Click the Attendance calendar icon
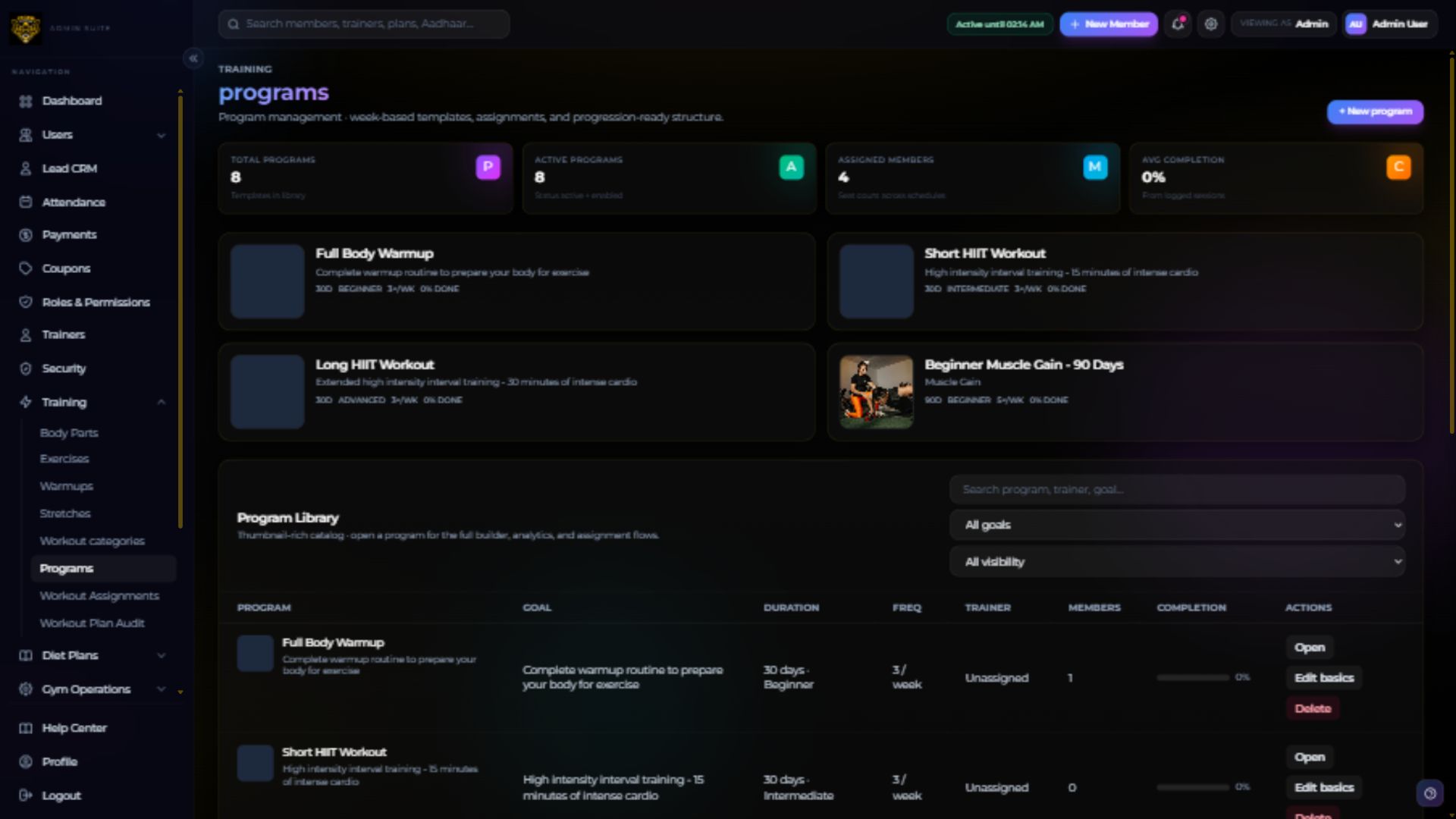1456x819 pixels. [x=26, y=202]
